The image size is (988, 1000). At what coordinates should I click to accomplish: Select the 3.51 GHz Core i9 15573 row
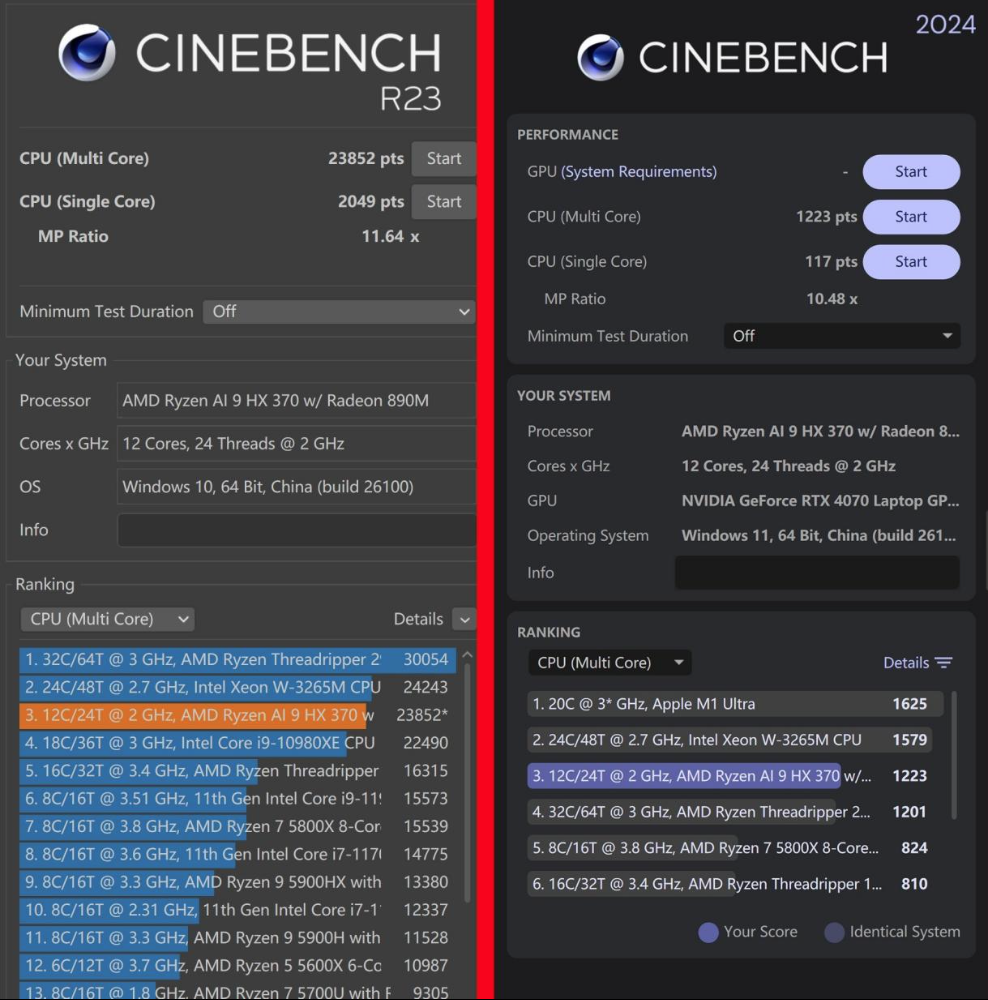237,798
